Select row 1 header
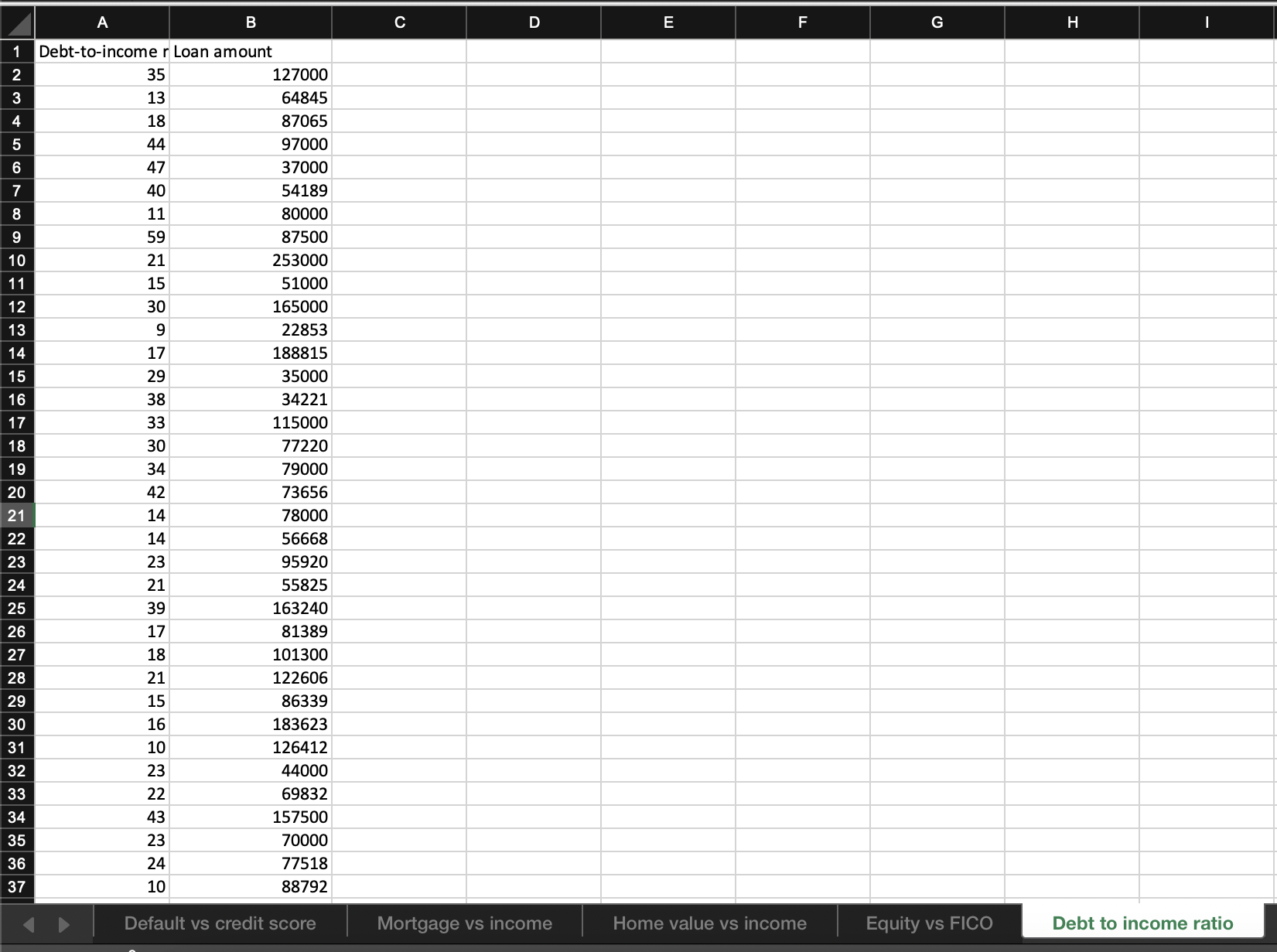1277x952 pixels. 16,51
